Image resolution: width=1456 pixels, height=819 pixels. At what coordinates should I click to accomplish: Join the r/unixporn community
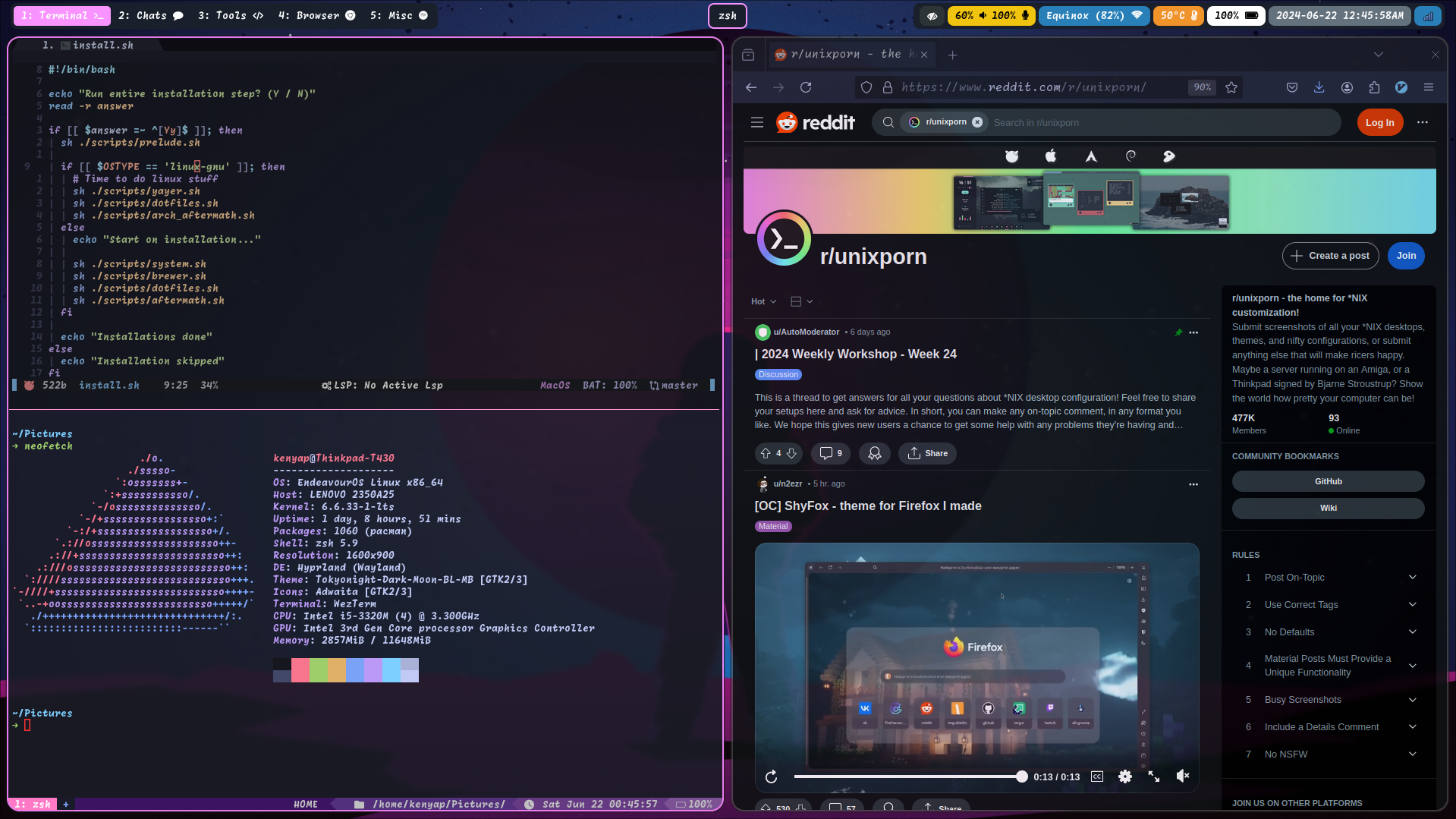1406,256
